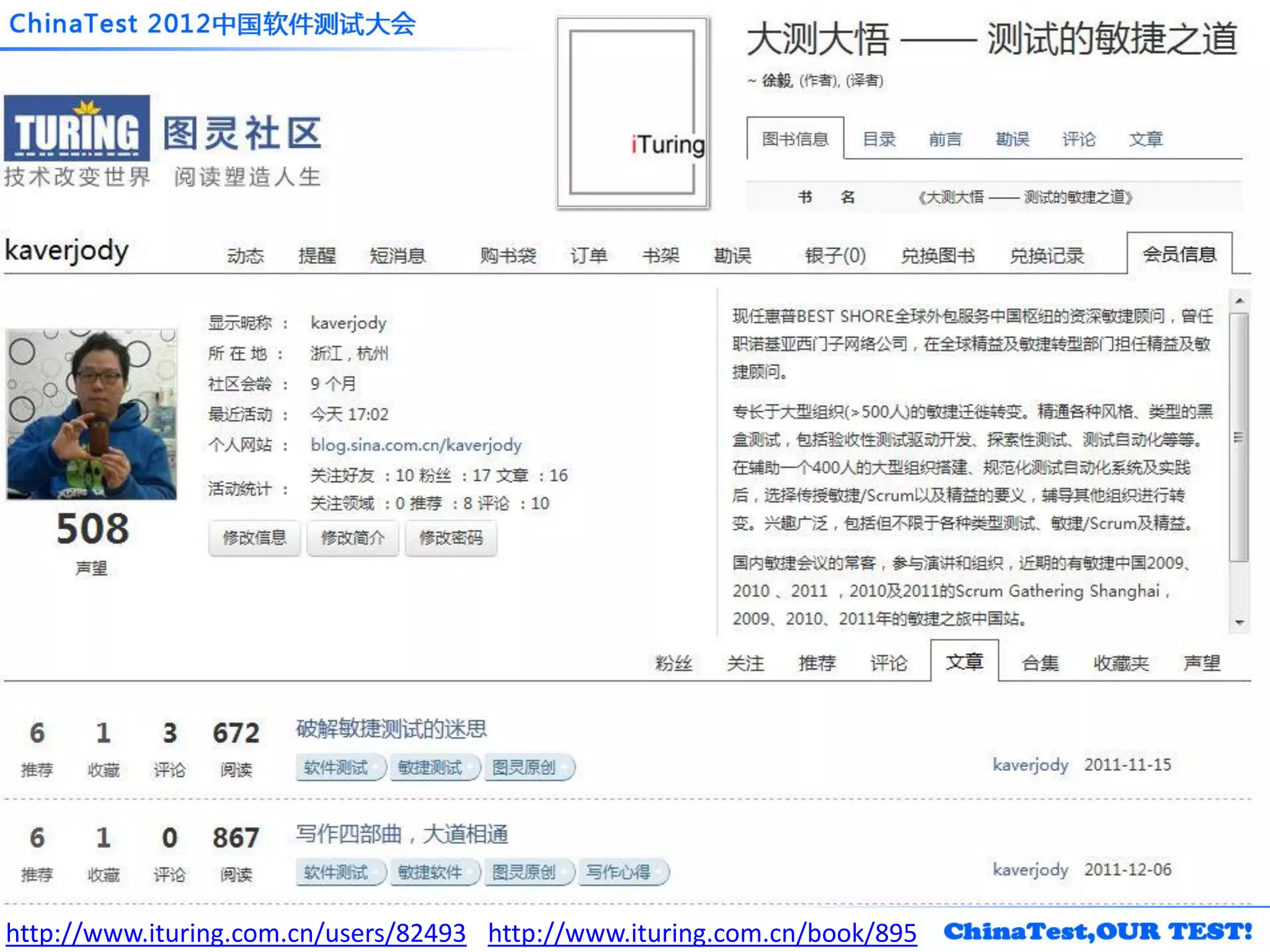Open user menu 勘误 next to 书架

pyautogui.click(x=732, y=255)
